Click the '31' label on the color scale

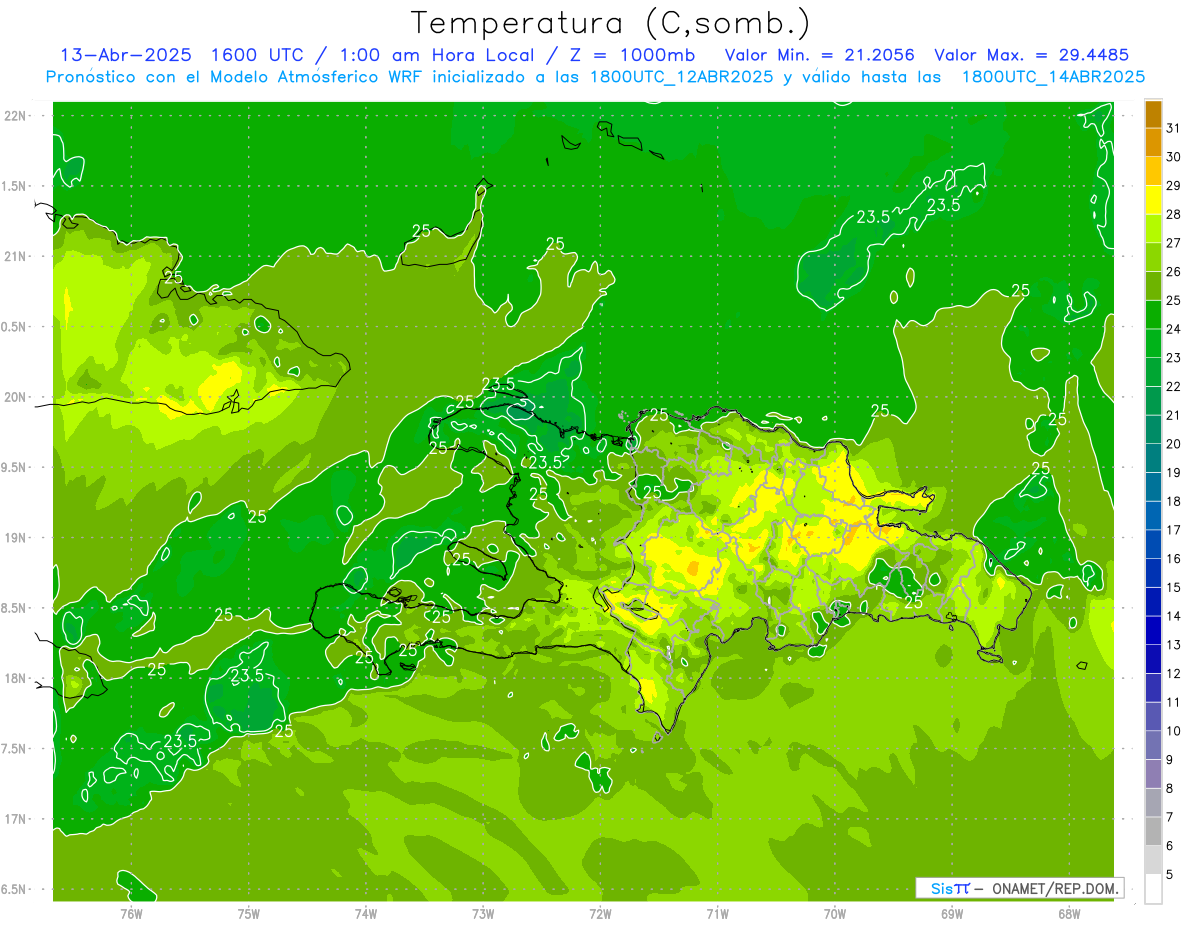[x=1174, y=128]
